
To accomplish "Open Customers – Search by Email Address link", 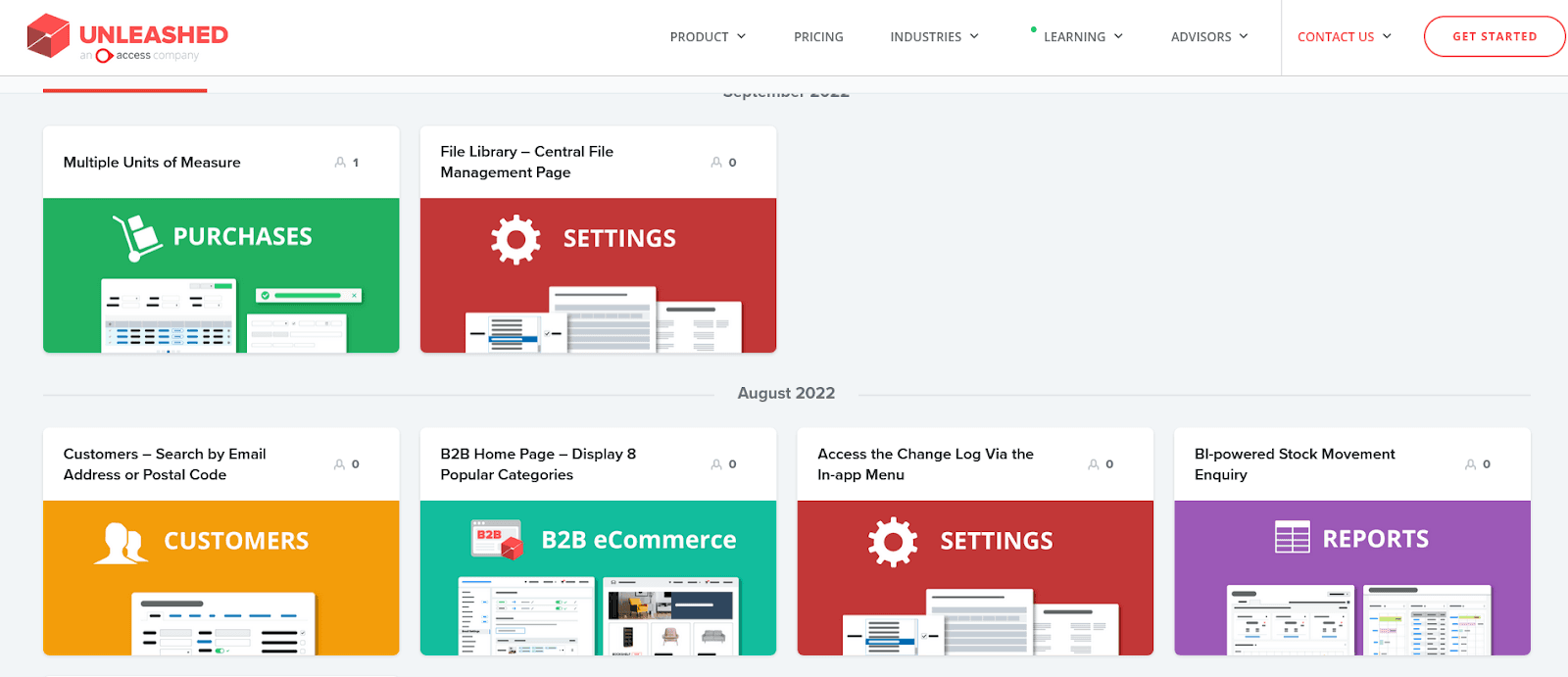I will click(x=165, y=464).
